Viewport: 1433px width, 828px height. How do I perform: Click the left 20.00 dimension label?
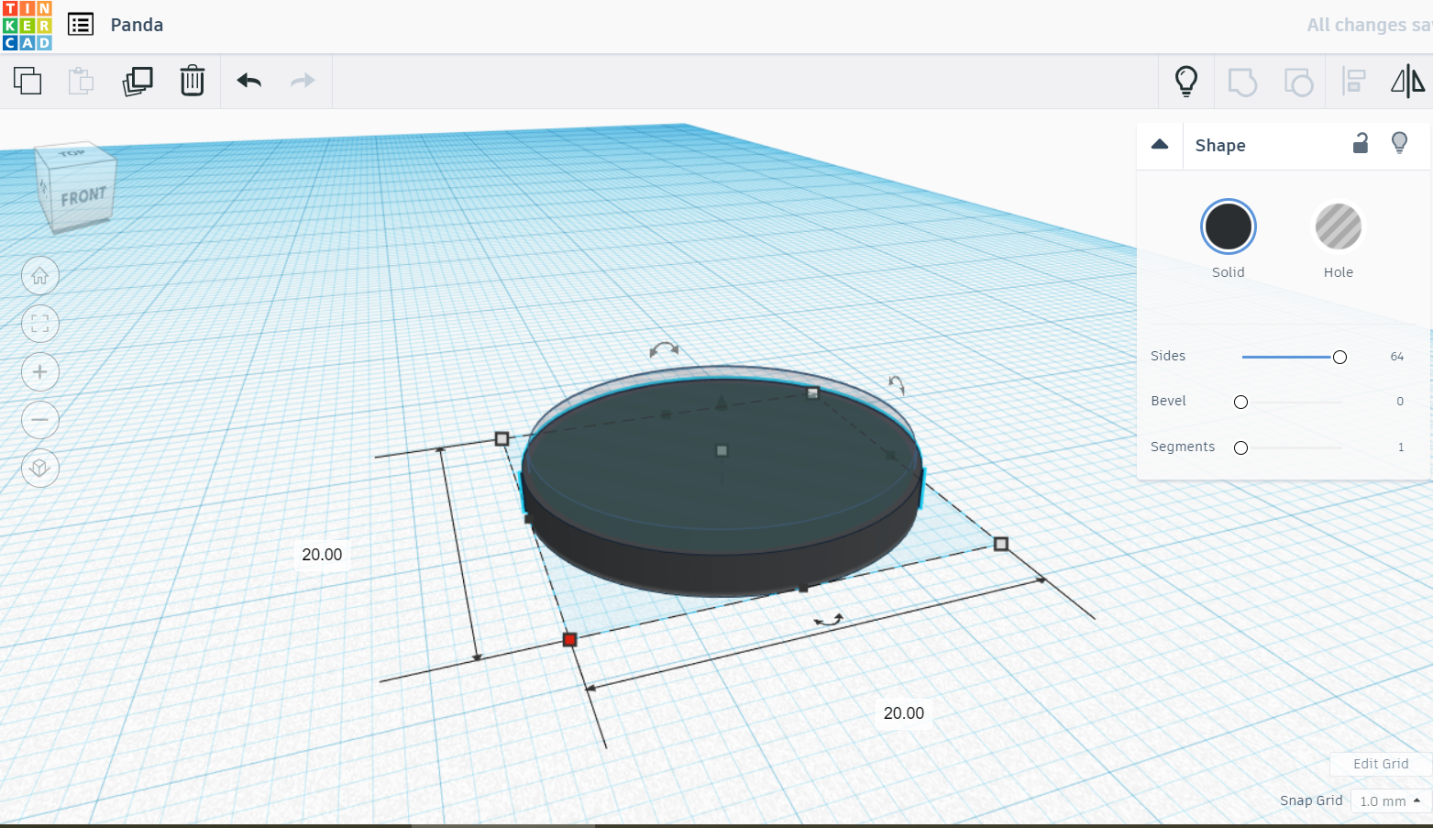point(322,554)
